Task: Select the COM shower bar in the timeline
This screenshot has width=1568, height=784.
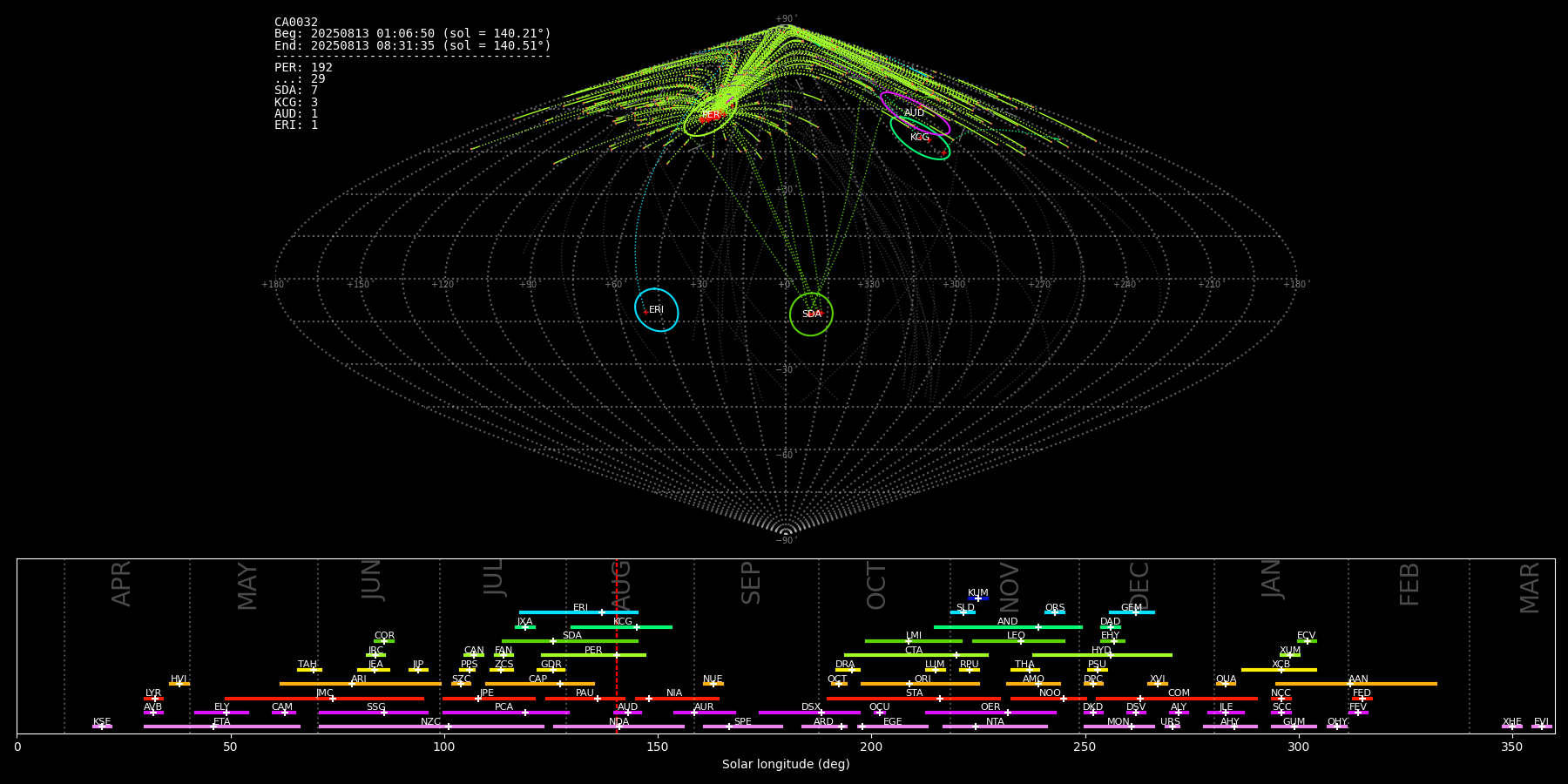Action: point(1178,699)
